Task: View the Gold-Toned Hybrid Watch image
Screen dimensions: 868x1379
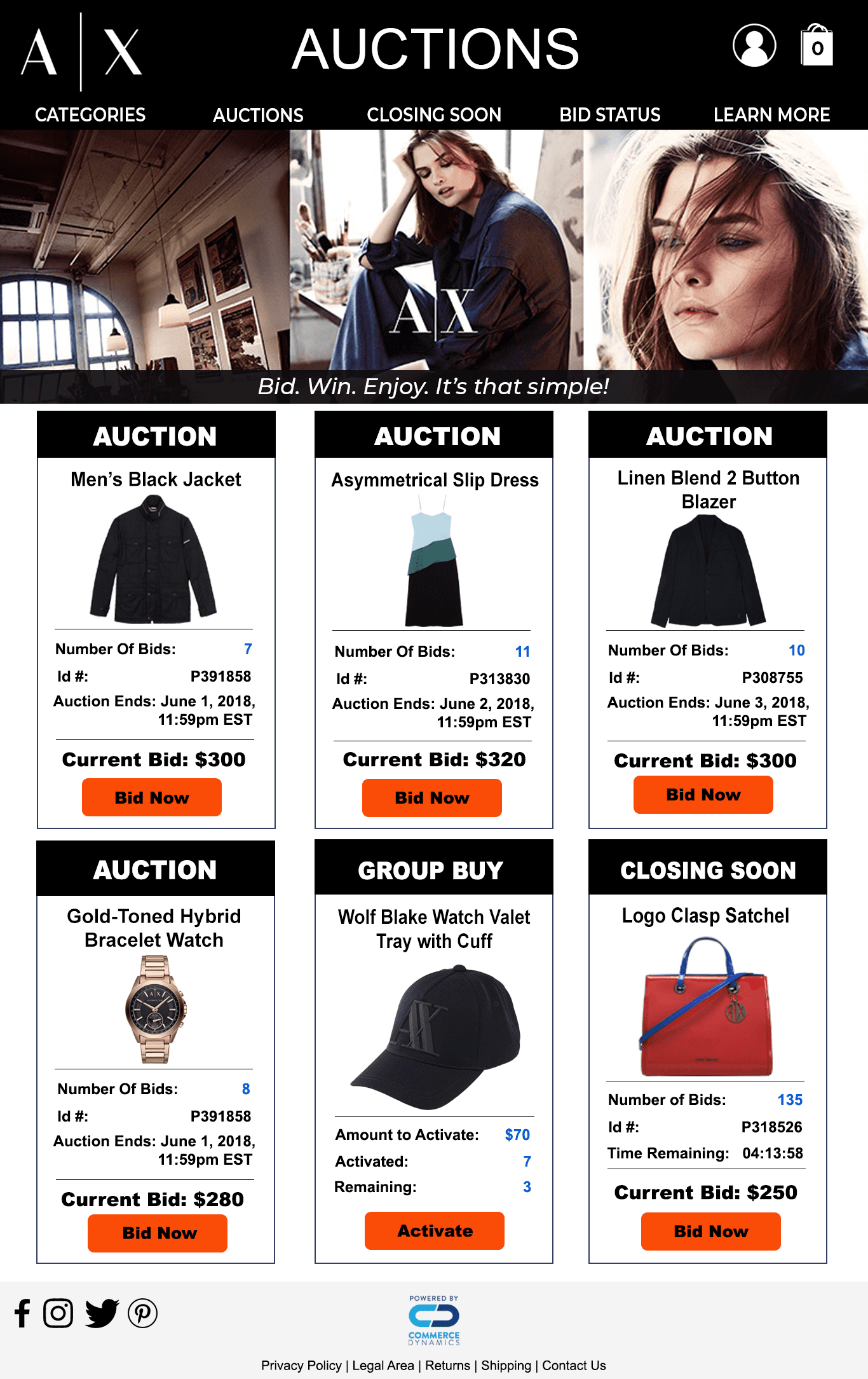Action: tap(155, 1009)
